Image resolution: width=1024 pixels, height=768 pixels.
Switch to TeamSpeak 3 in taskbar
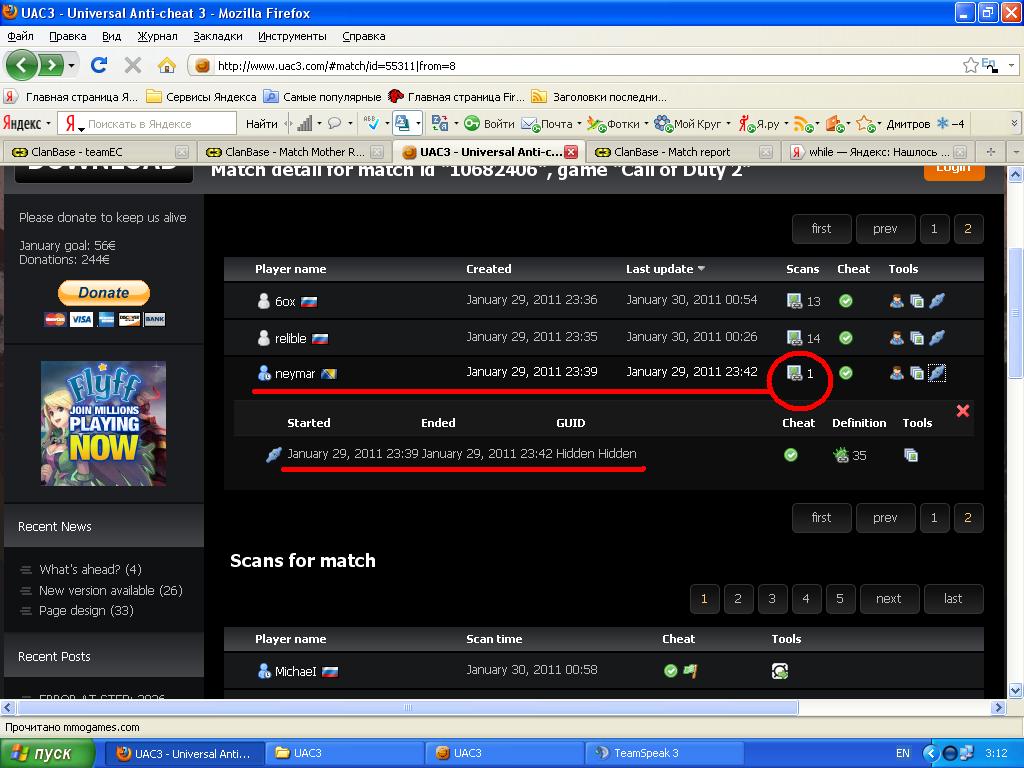coord(664,754)
